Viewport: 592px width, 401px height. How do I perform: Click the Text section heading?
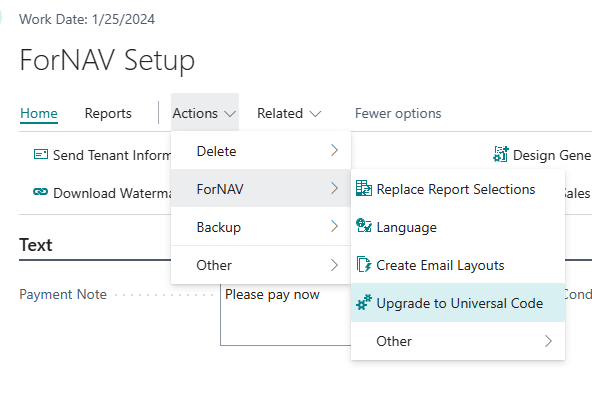[35, 245]
